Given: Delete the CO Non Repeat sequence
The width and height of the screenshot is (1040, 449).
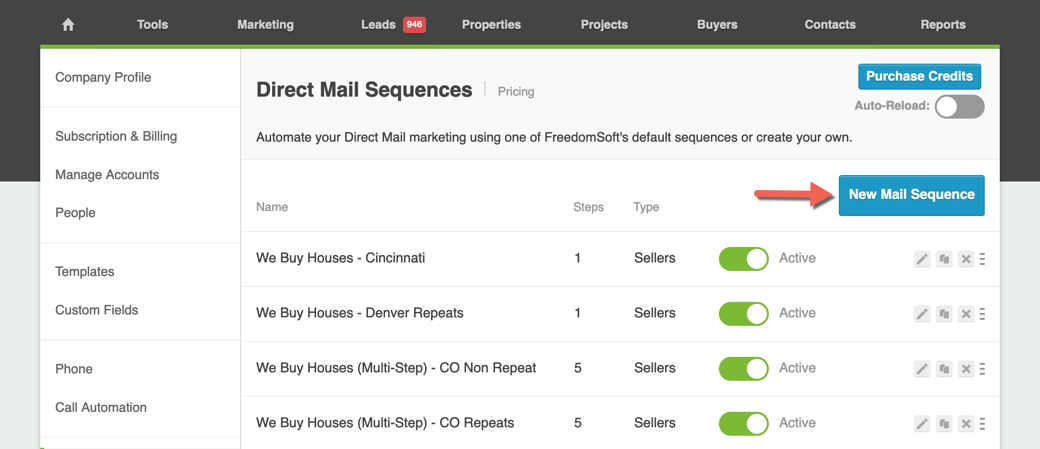Looking at the screenshot, I should 966,369.
